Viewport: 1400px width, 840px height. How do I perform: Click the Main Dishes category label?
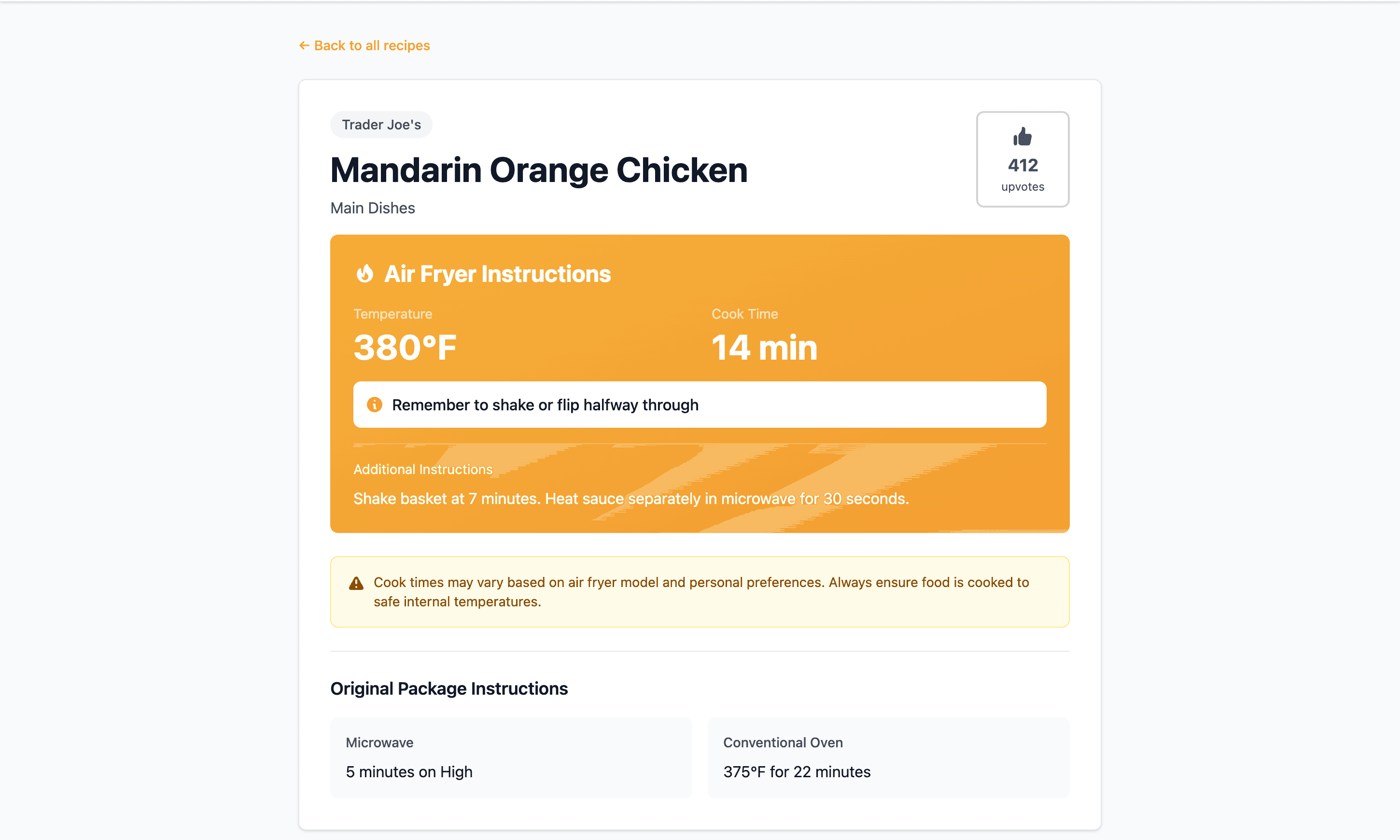pos(372,208)
